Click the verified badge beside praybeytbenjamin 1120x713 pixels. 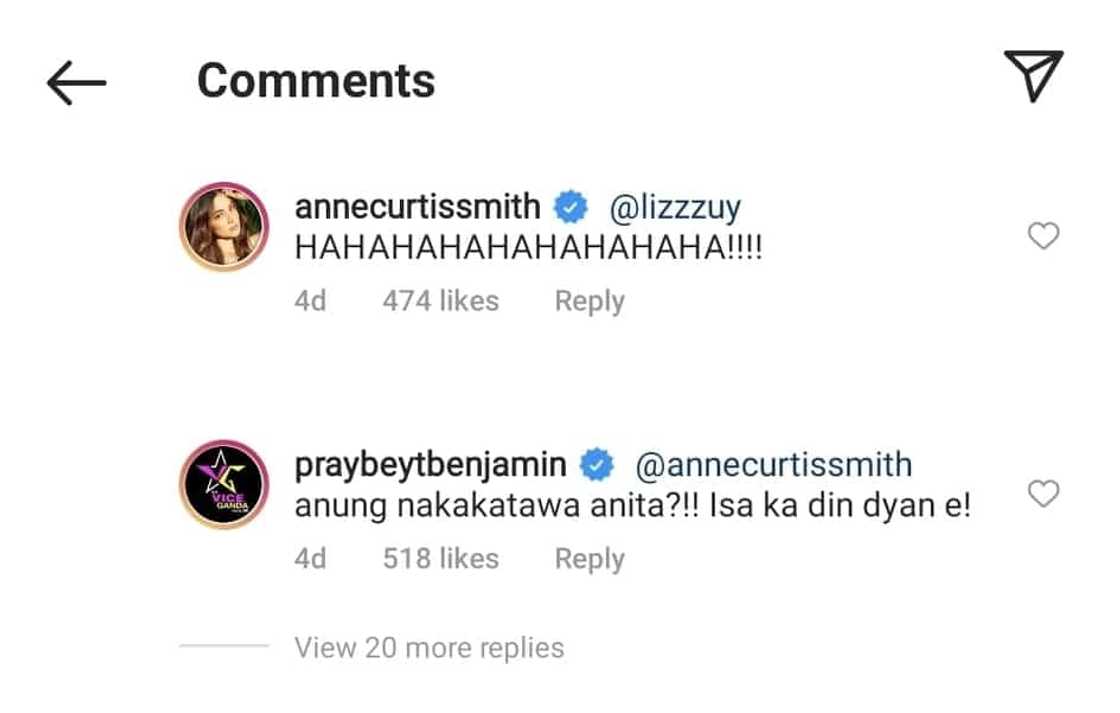[598, 465]
